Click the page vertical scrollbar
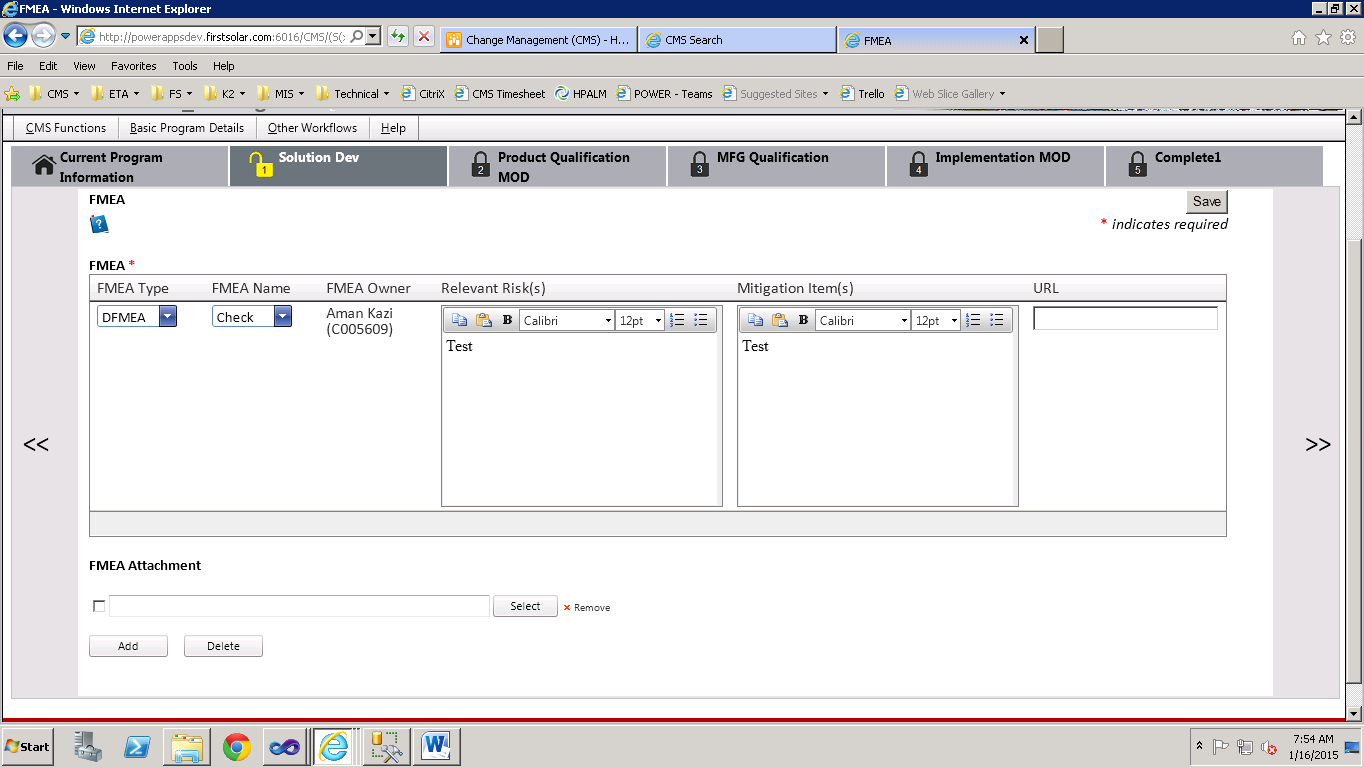Image resolution: width=1364 pixels, height=768 pixels. click(x=1355, y=417)
